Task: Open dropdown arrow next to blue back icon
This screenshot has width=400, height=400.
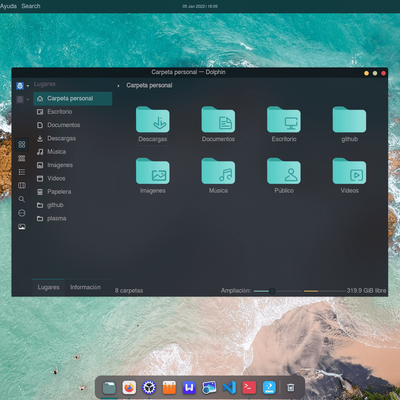Action: click(28, 86)
